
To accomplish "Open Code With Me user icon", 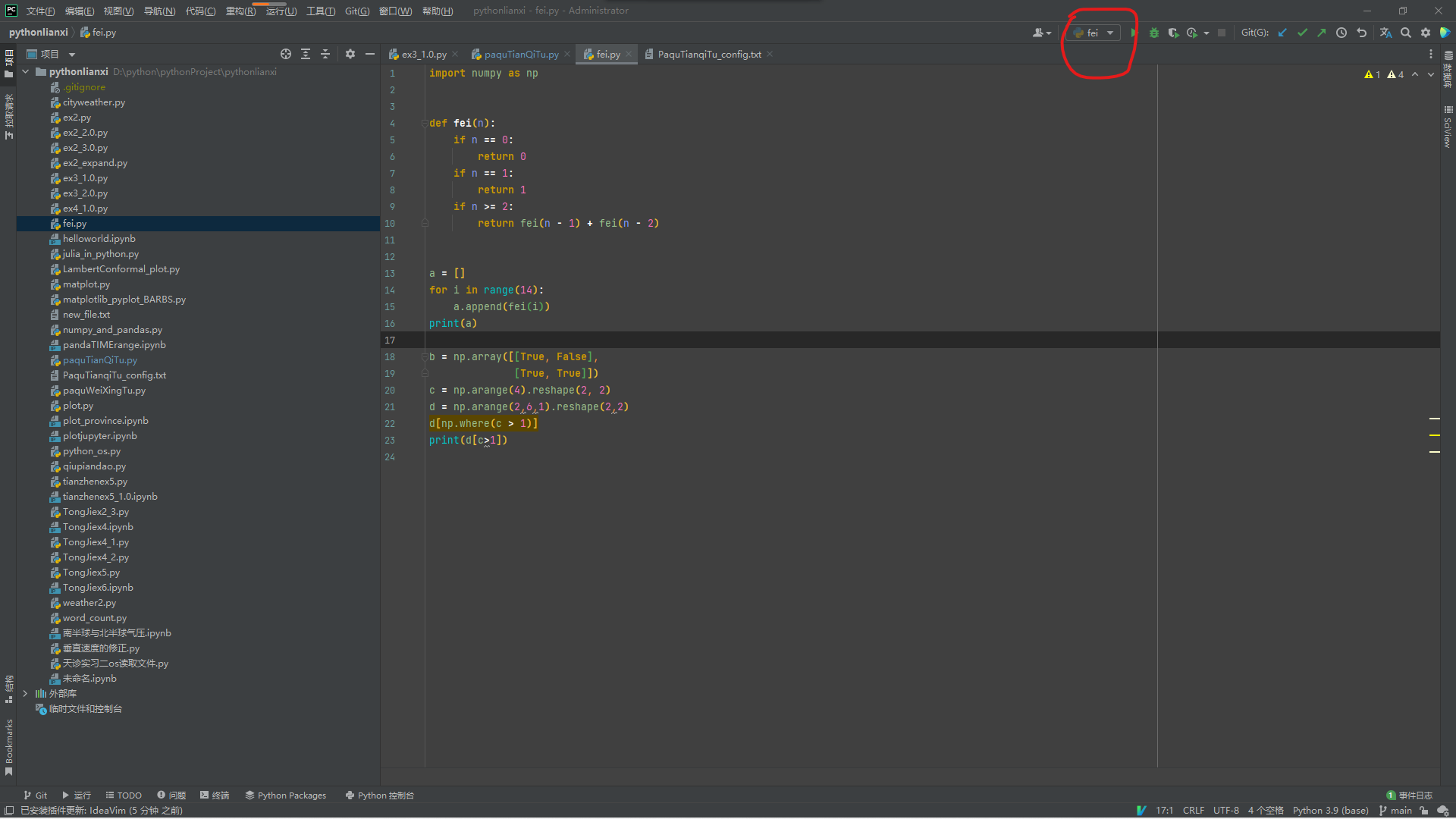I will 1042,33.
